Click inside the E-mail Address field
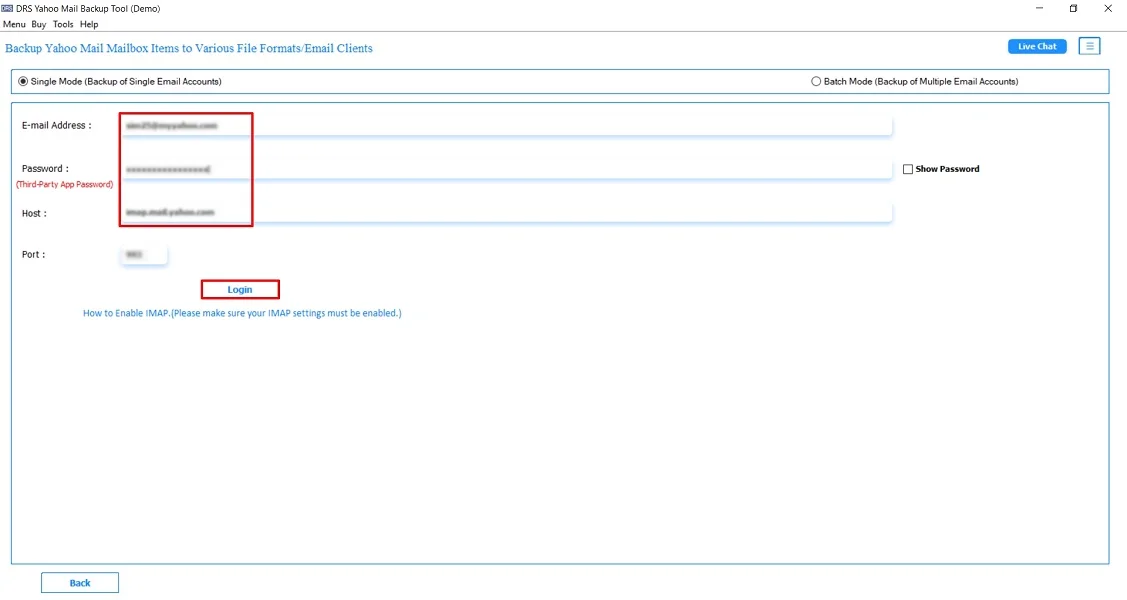 (x=400, y=124)
